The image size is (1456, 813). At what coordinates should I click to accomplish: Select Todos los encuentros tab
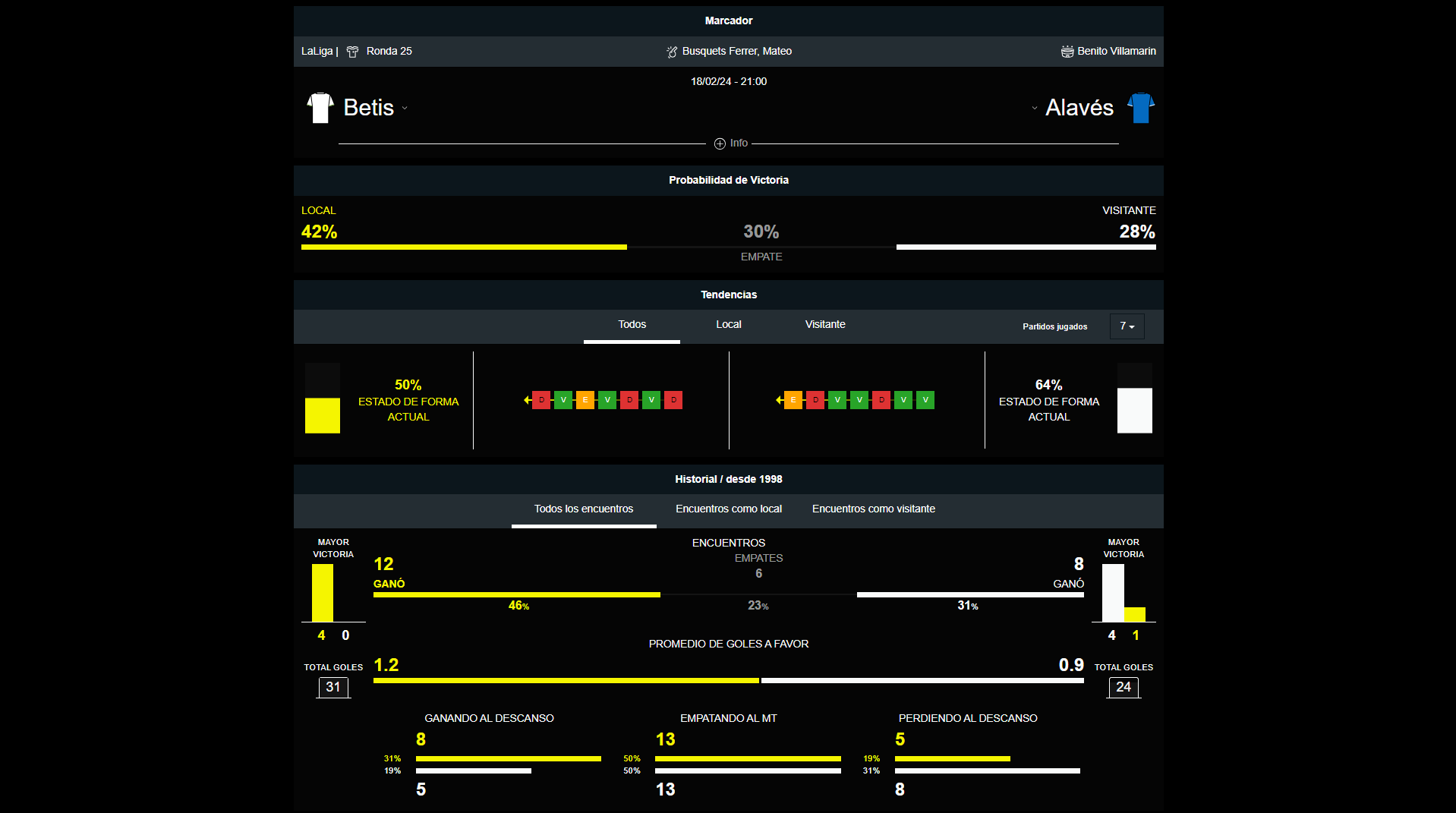(584, 509)
